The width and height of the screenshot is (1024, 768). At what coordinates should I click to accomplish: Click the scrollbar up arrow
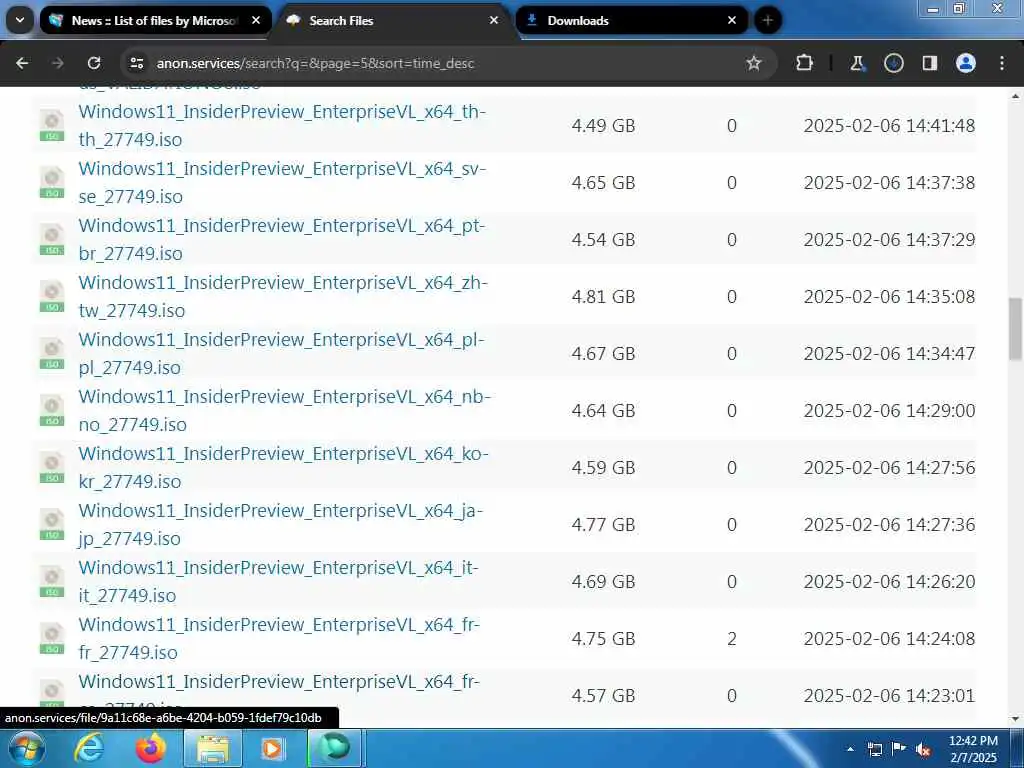click(1016, 96)
